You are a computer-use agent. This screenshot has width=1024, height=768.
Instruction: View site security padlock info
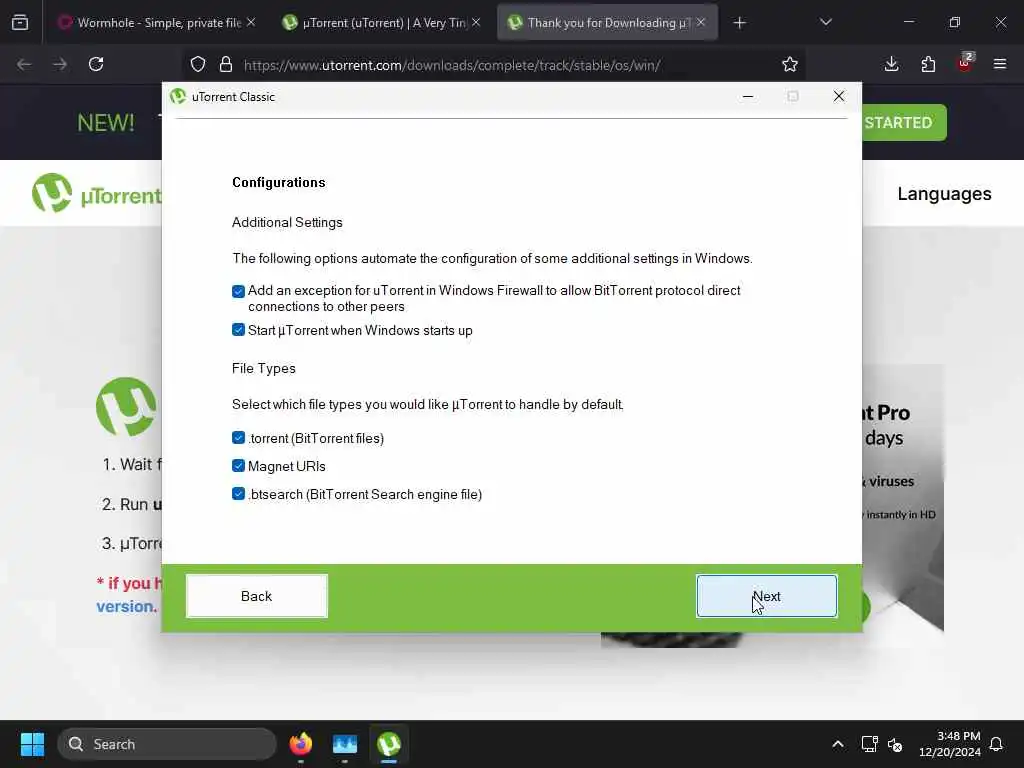[x=226, y=64]
